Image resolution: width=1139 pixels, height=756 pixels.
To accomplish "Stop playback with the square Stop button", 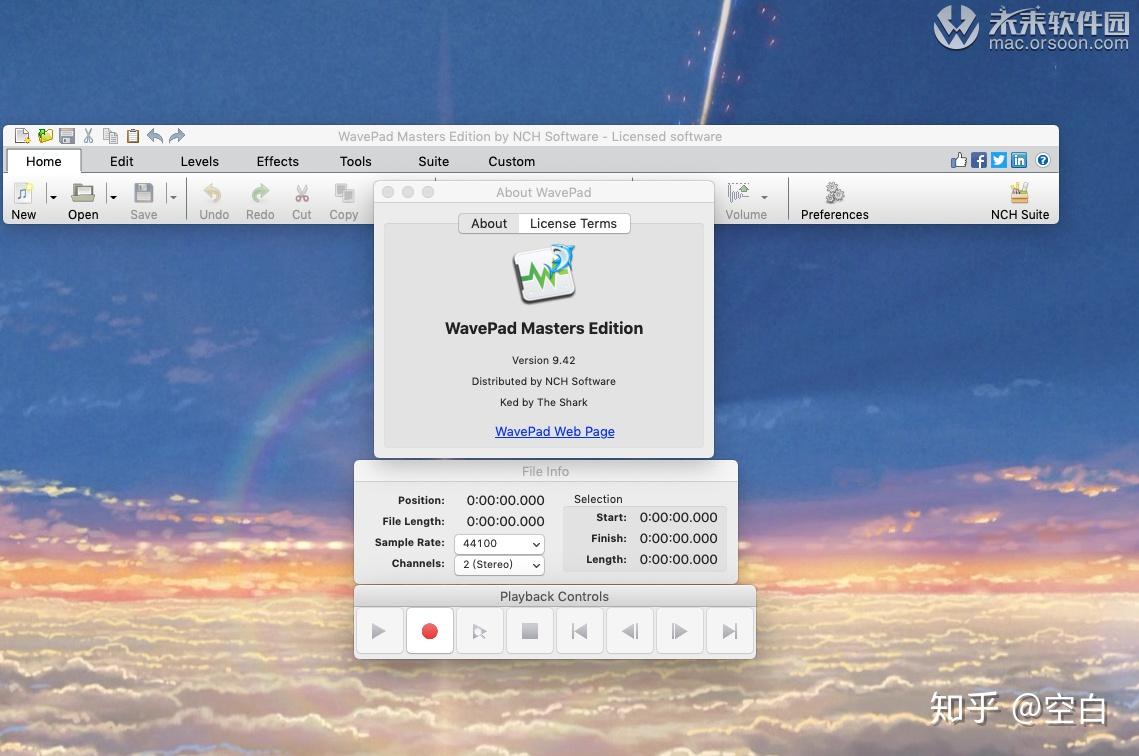I will (x=530, y=631).
